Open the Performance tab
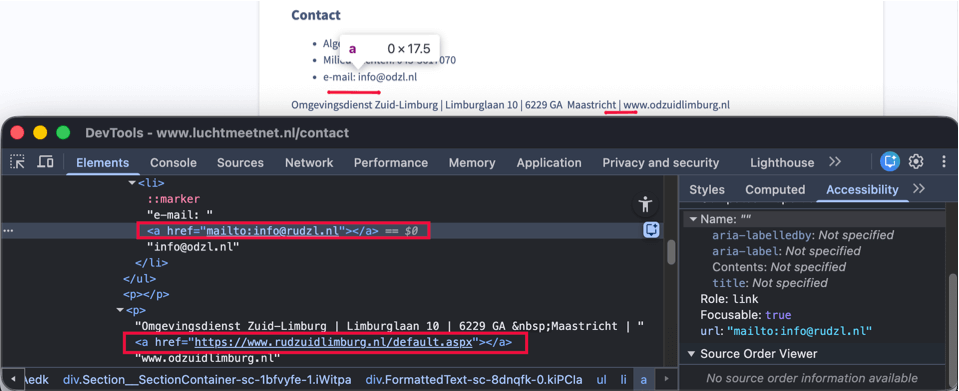Viewport: 959px width, 391px height. [391, 163]
